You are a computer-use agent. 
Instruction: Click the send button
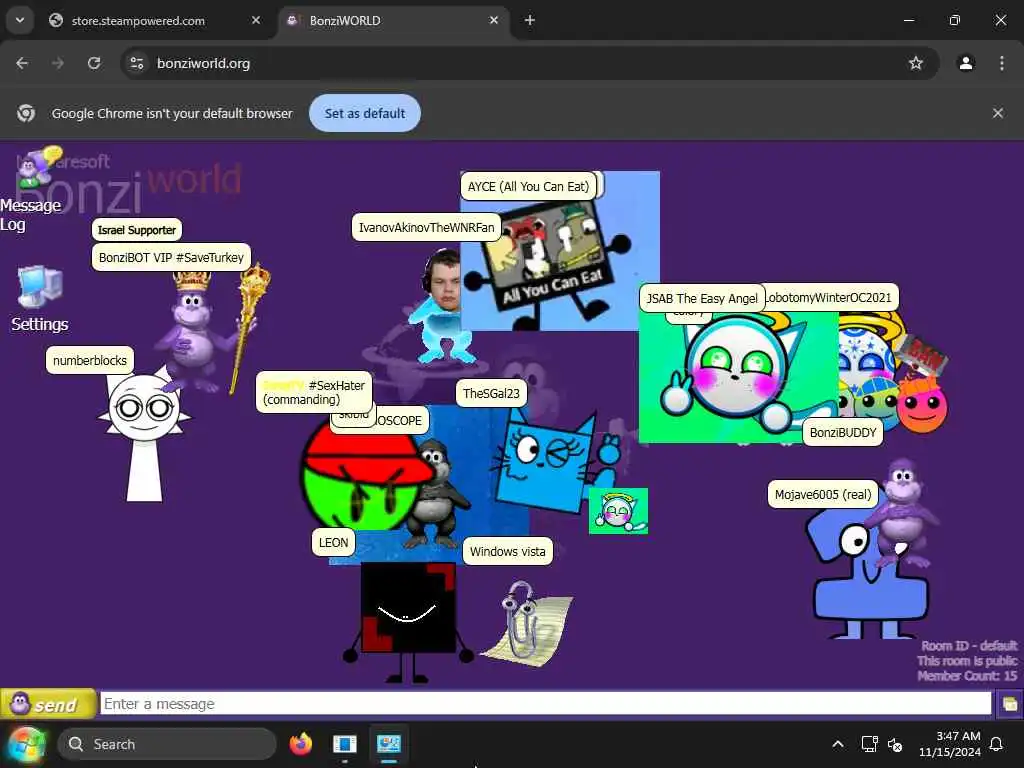tap(48, 704)
